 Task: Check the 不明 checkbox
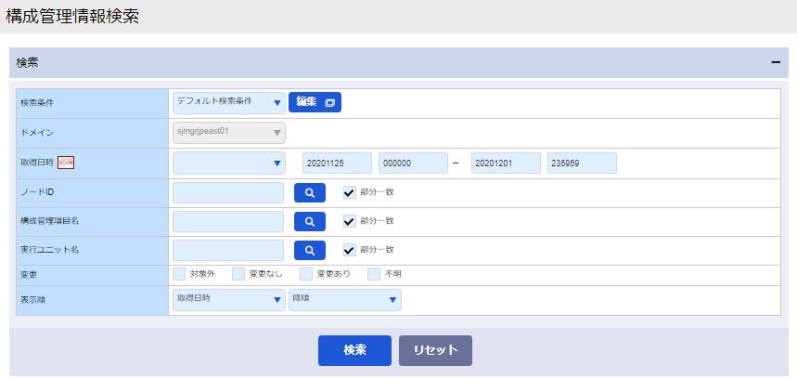coord(374,274)
